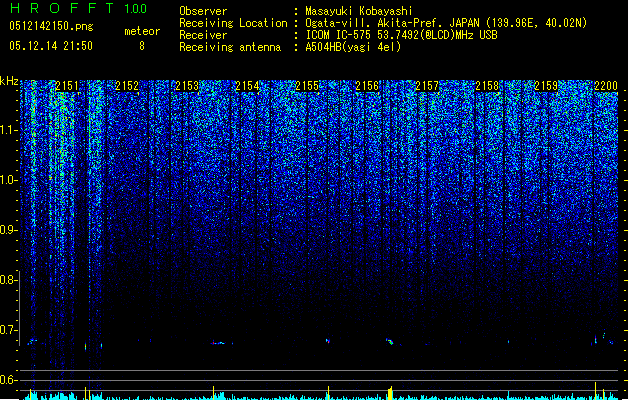This screenshot has height=400, width=629.
Task: Click the 2159 time marker
Action: (546, 86)
